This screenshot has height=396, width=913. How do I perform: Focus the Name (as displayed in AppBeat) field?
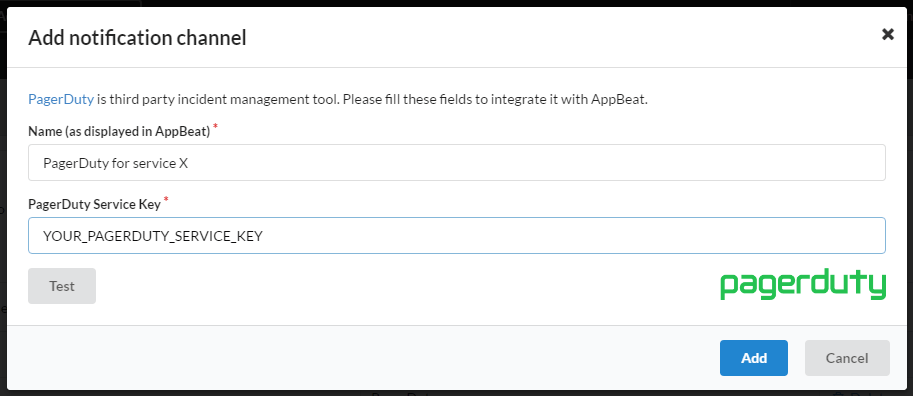pos(456,162)
